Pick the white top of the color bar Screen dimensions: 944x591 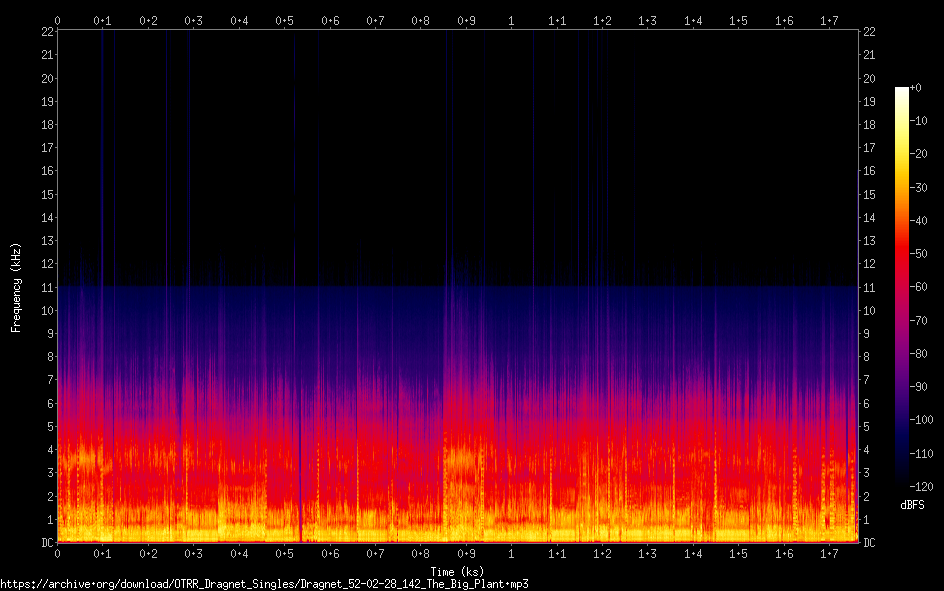[902, 92]
